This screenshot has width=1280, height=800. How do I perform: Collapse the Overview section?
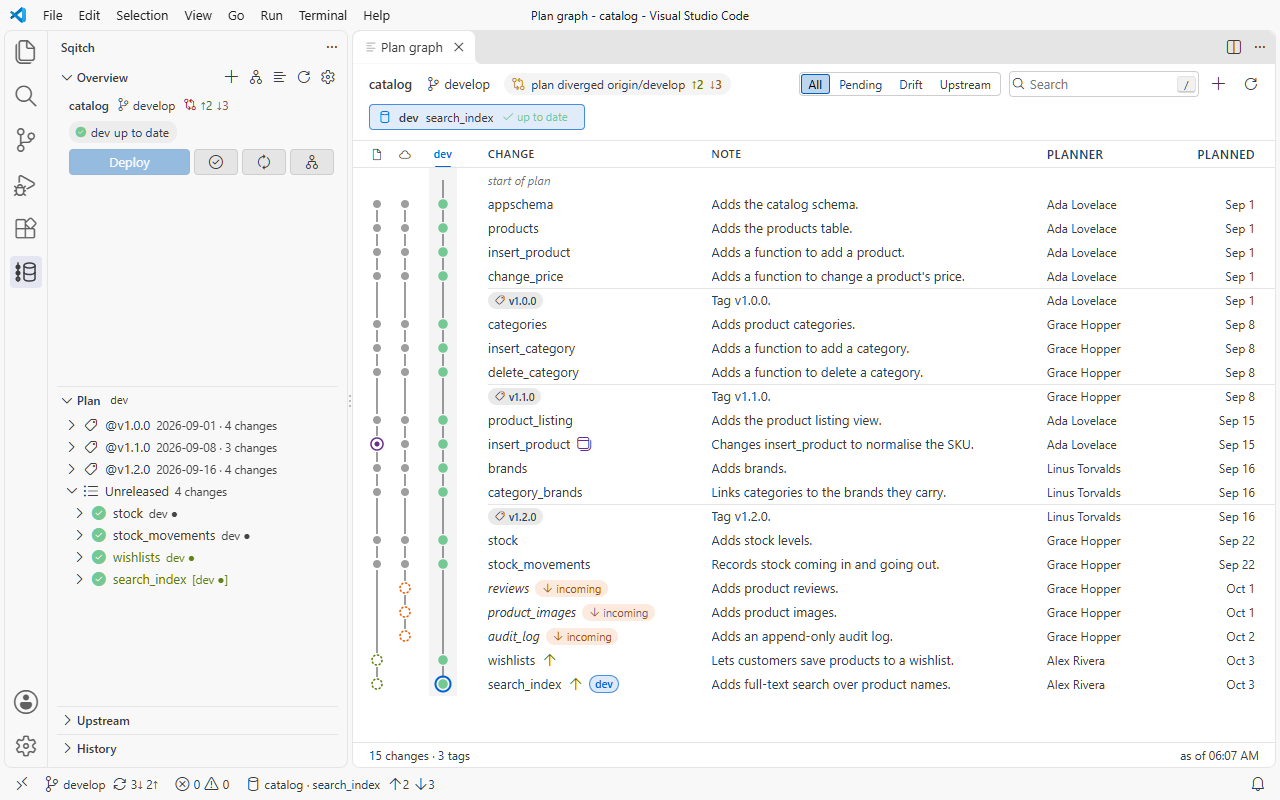click(68, 78)
